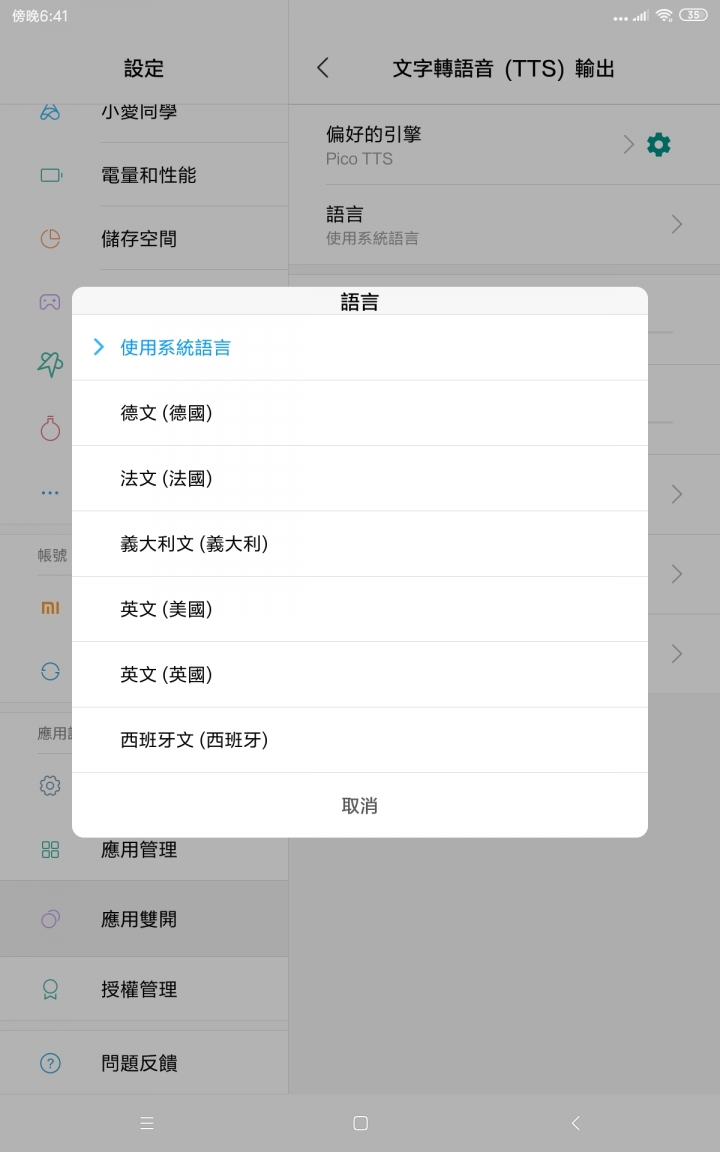Viewport: 720px width, 1152px height.
Task: Expand 偏好的引擎 chevron
Action: click(628, 145)
